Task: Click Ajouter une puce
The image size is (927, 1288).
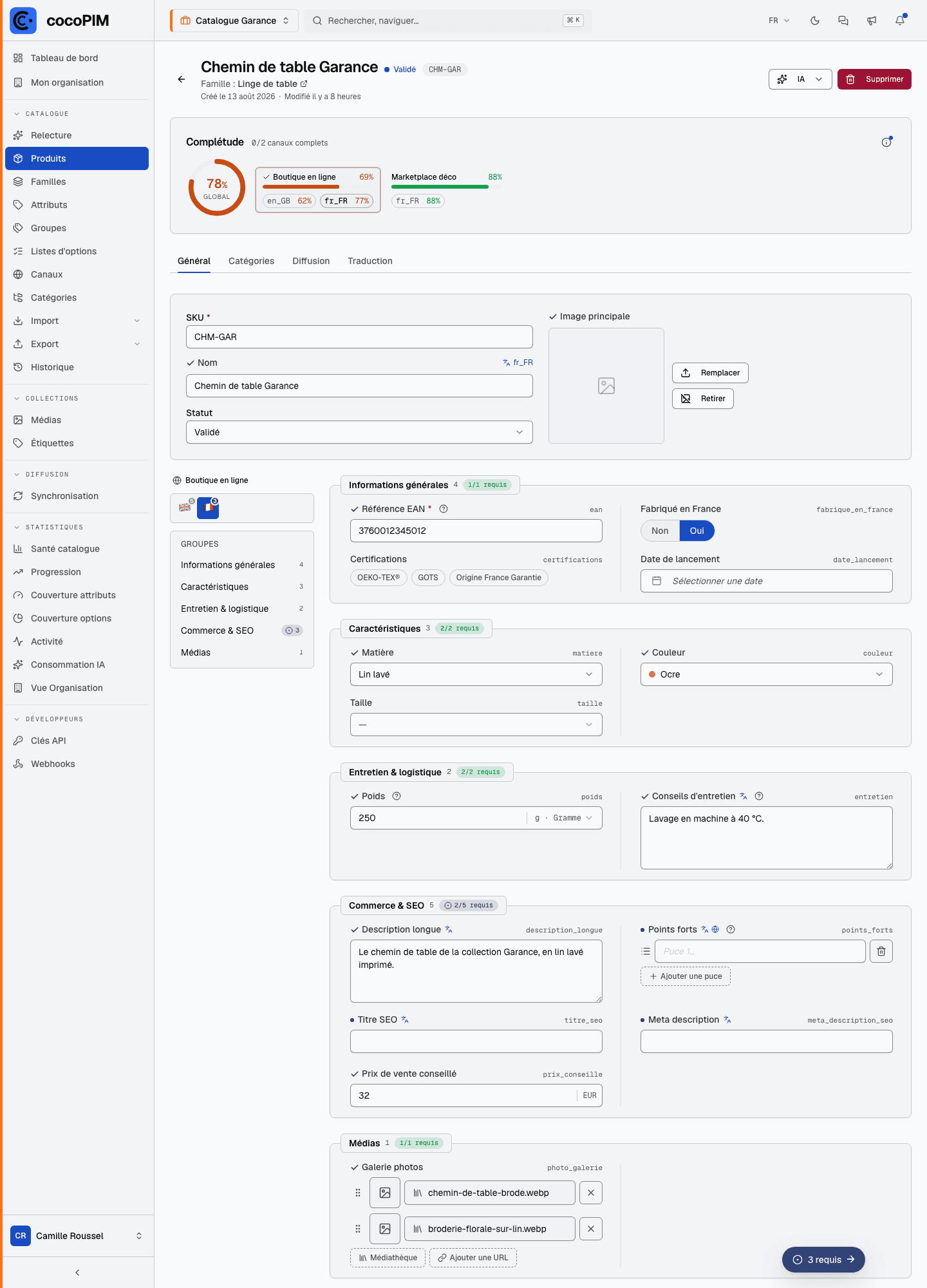Action: (x=686, y=976)
